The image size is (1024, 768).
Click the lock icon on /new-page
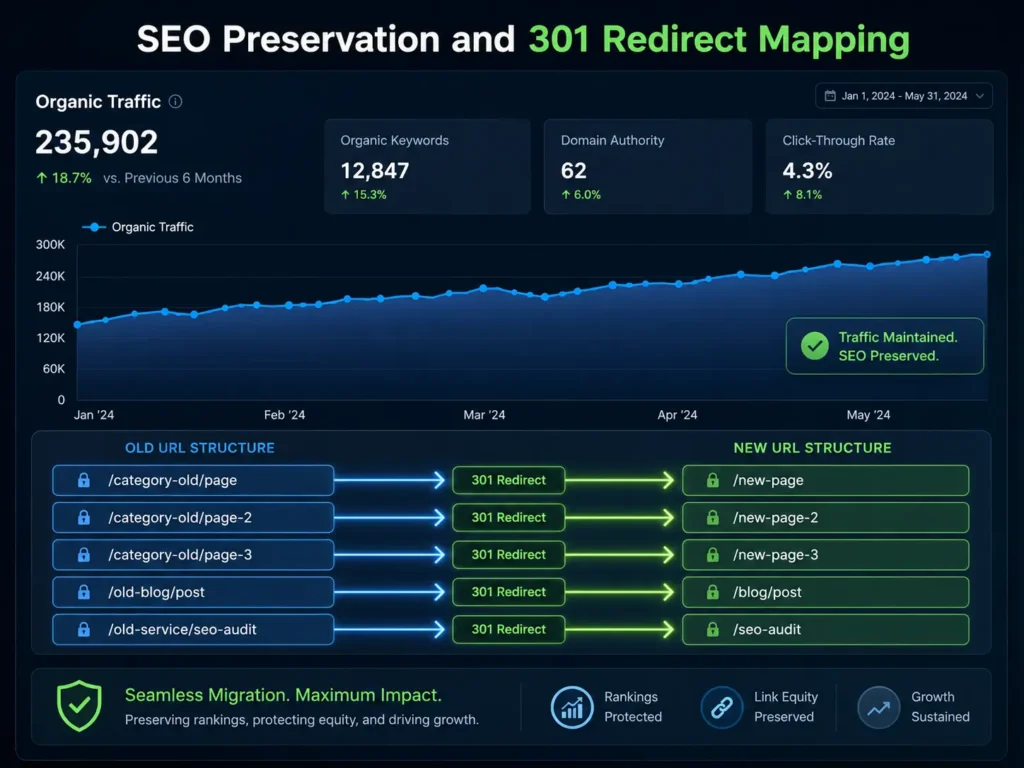pyautogui.click(x=712, y=480)
